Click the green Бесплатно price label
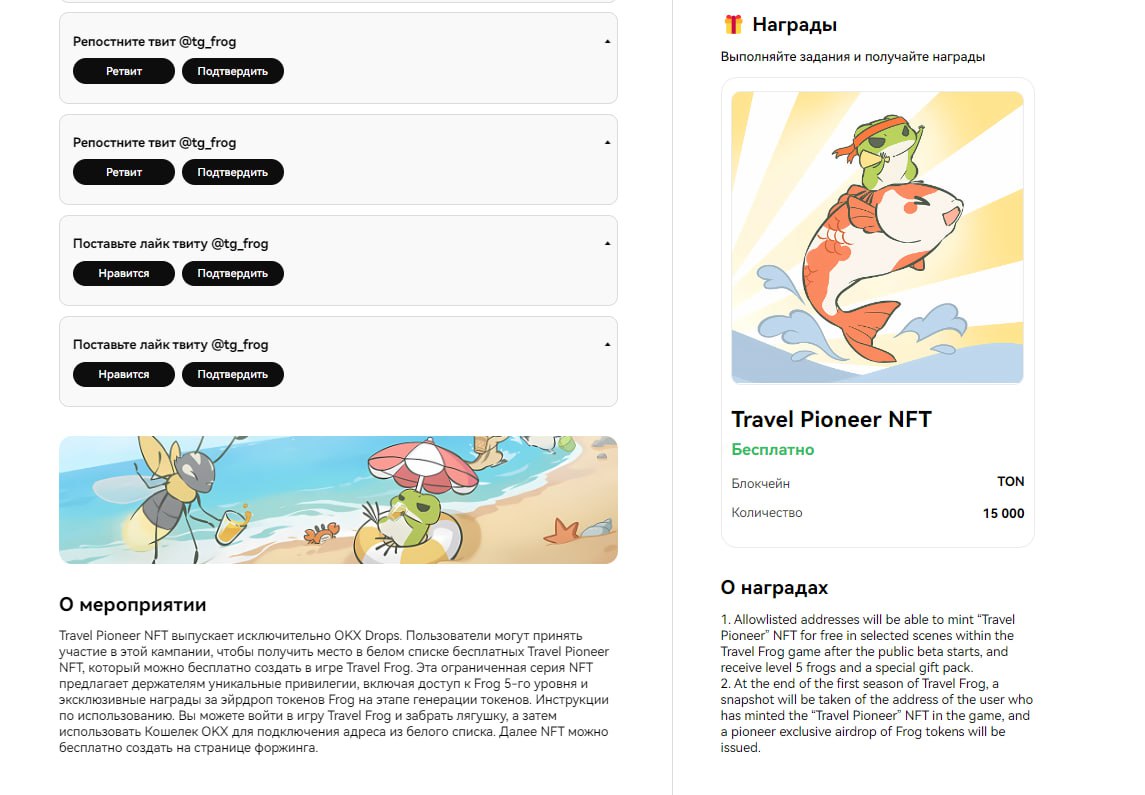 point(773,450)
